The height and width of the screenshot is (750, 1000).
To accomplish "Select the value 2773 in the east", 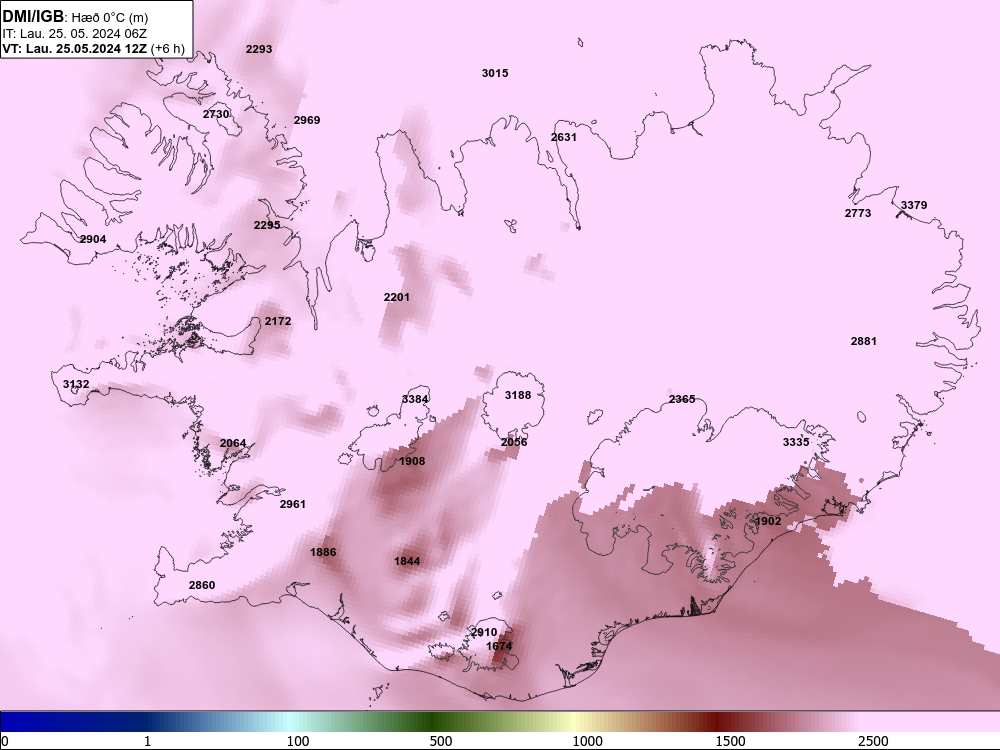I will [x=858, y=213].
